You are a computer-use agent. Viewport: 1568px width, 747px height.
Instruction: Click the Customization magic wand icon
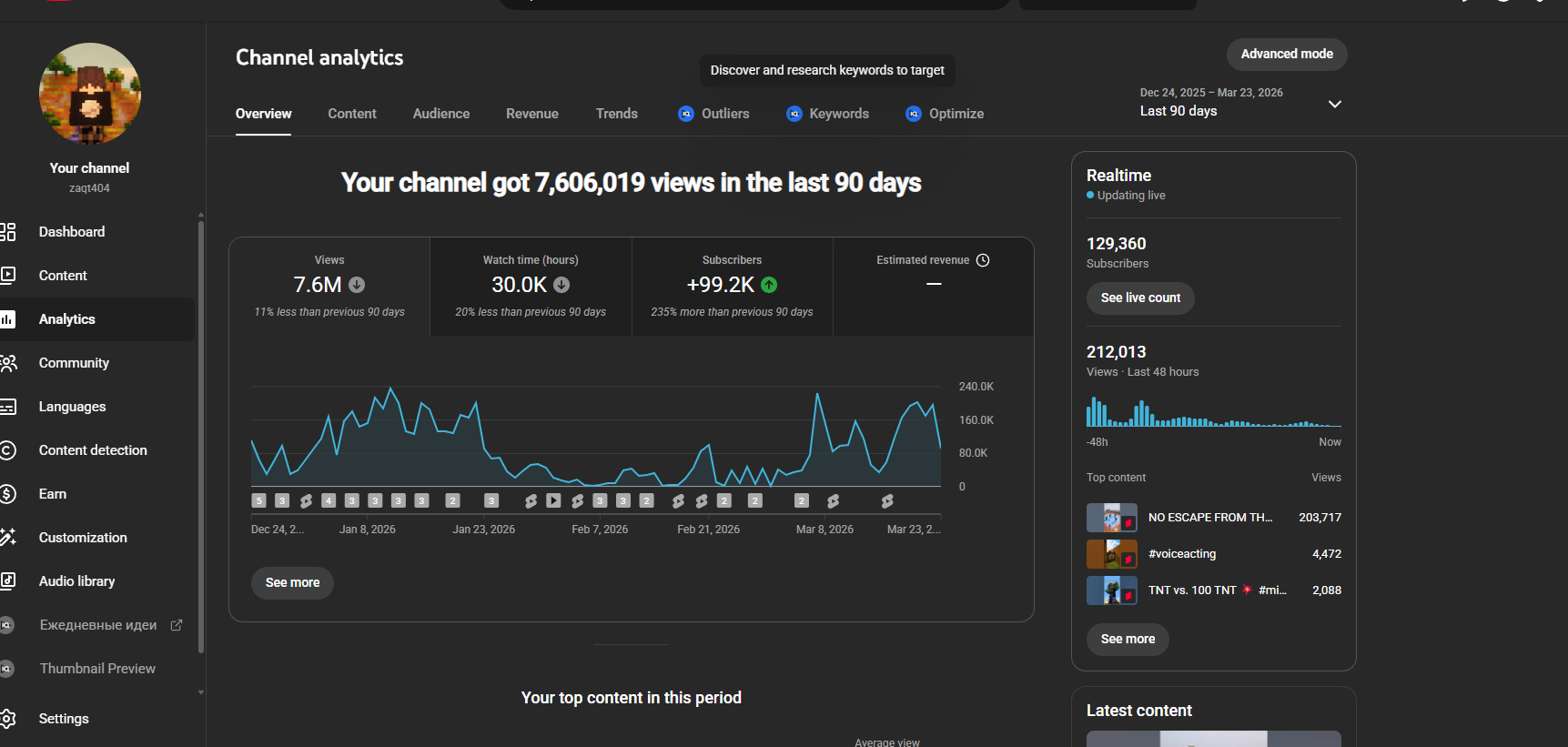8,538
